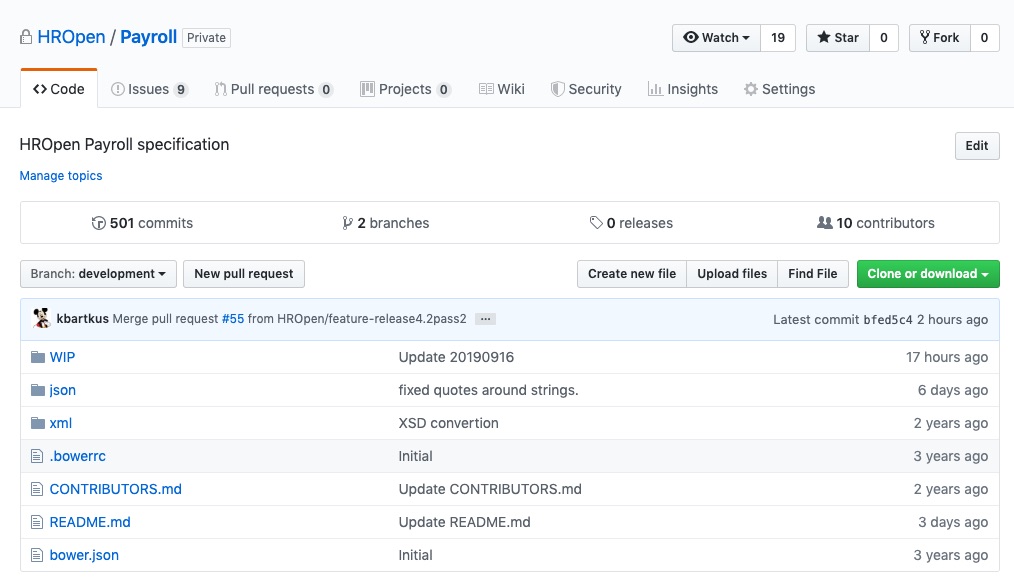Click the contributors people icon
This screenshot has width=1014, height=579.
tap(825, 223)
